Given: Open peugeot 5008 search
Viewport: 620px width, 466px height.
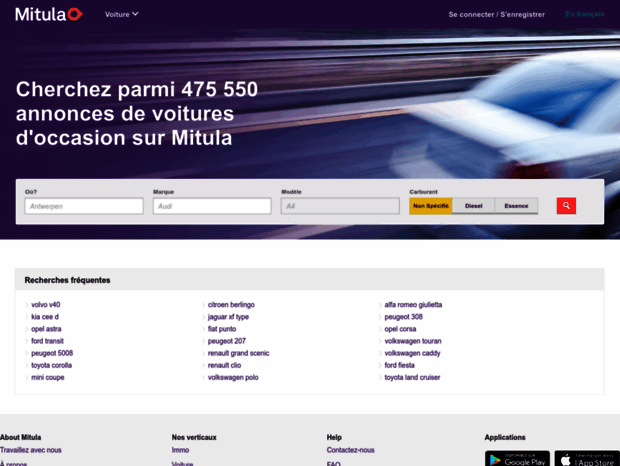Looking at the screenshot, I should click(52, 353).
